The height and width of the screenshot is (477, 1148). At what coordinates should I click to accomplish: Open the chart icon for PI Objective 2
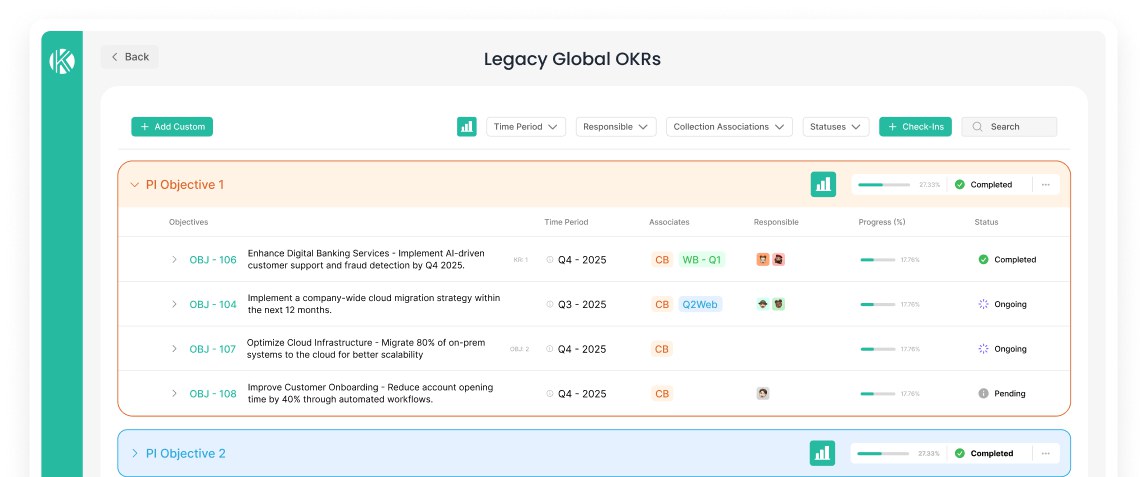[x=822, y=453]
